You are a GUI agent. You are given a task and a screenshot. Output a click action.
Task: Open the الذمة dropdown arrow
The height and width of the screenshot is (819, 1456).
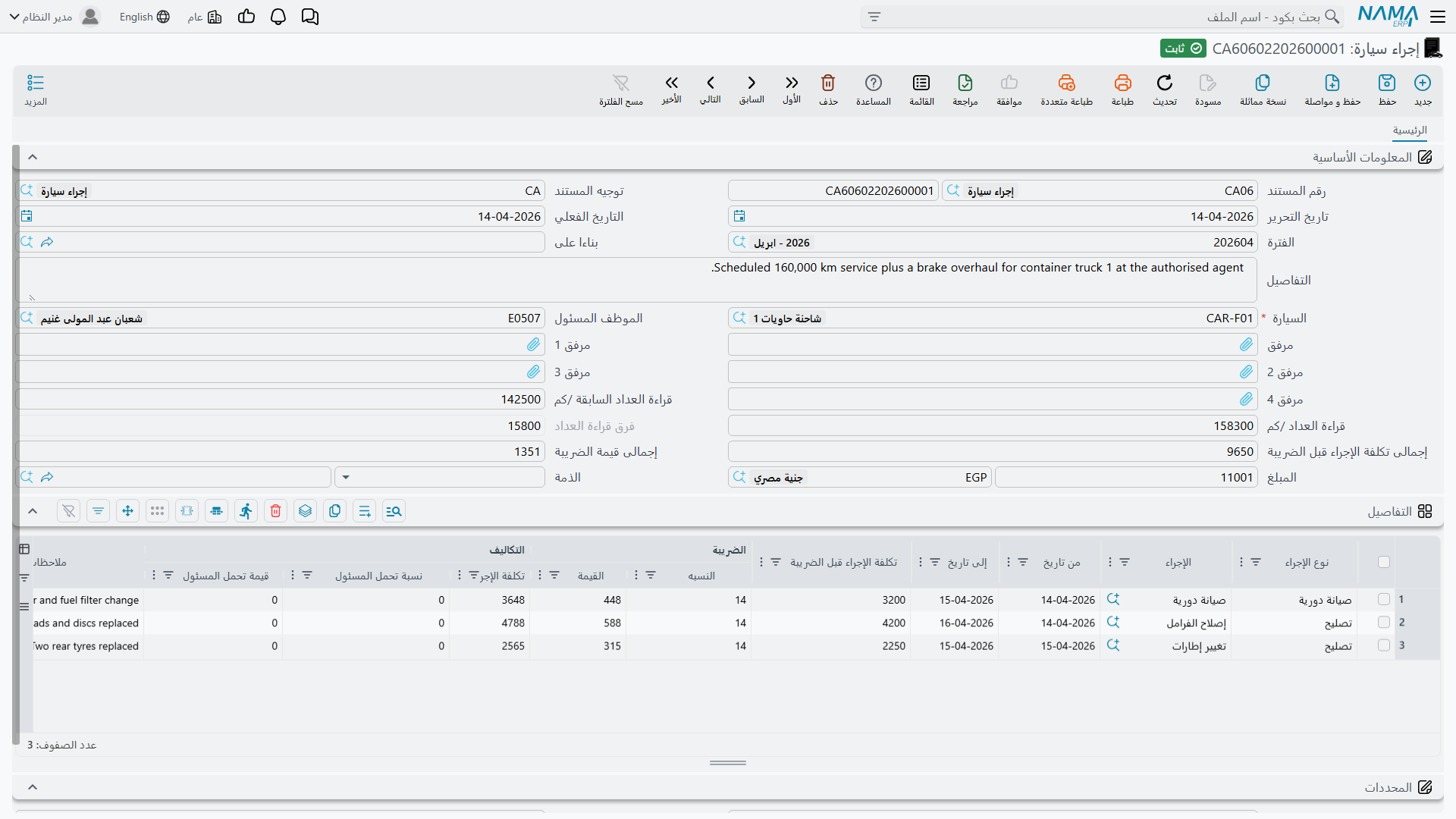point(346,478)
